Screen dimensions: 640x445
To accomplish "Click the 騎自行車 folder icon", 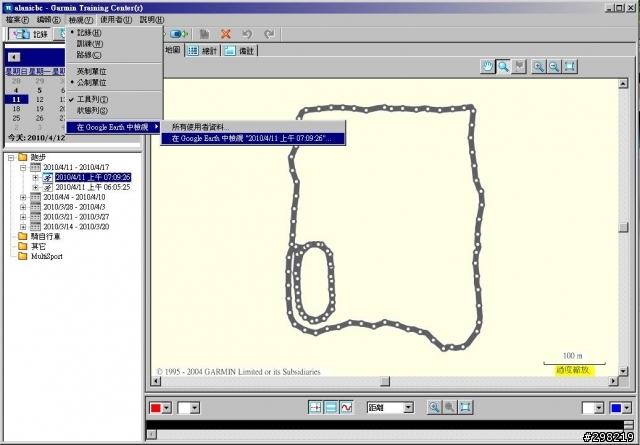I will pyautogui.click(x=23, y=236).
